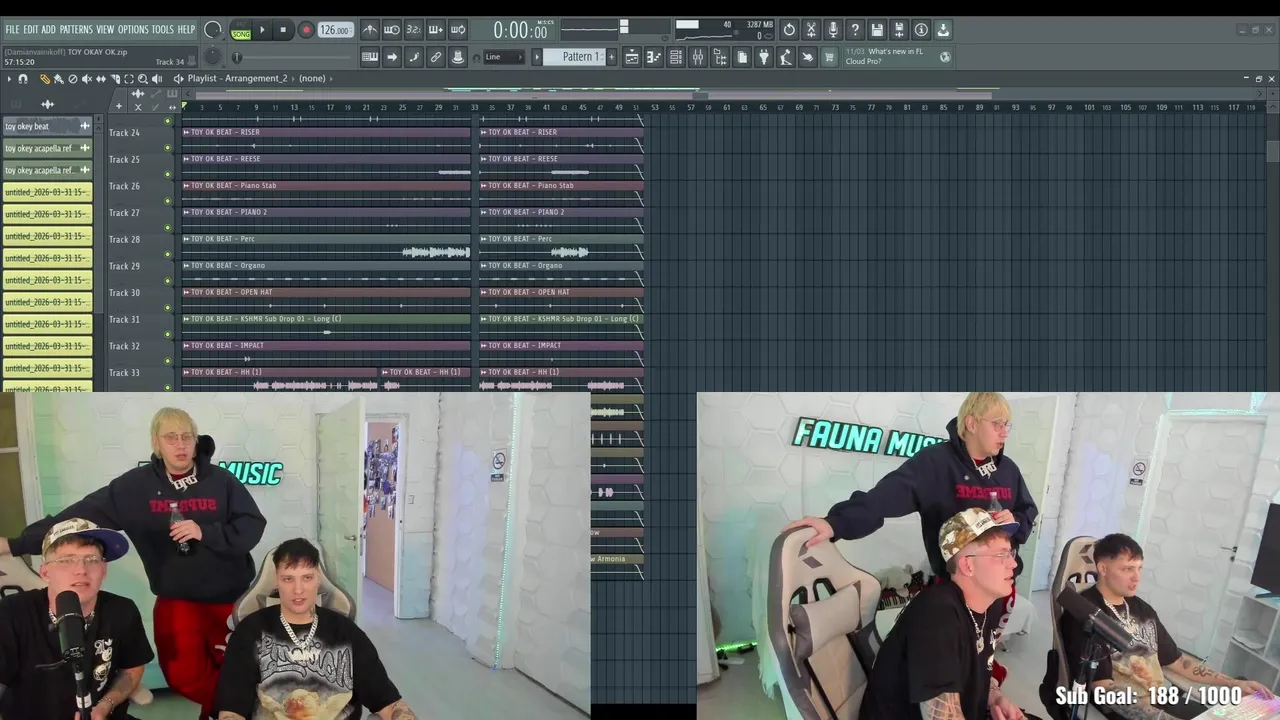Viewport: 1280px width, 720px height.
Task: Select the Zoom magnifier tool in playlist
Action: click(x=143, y=78)
